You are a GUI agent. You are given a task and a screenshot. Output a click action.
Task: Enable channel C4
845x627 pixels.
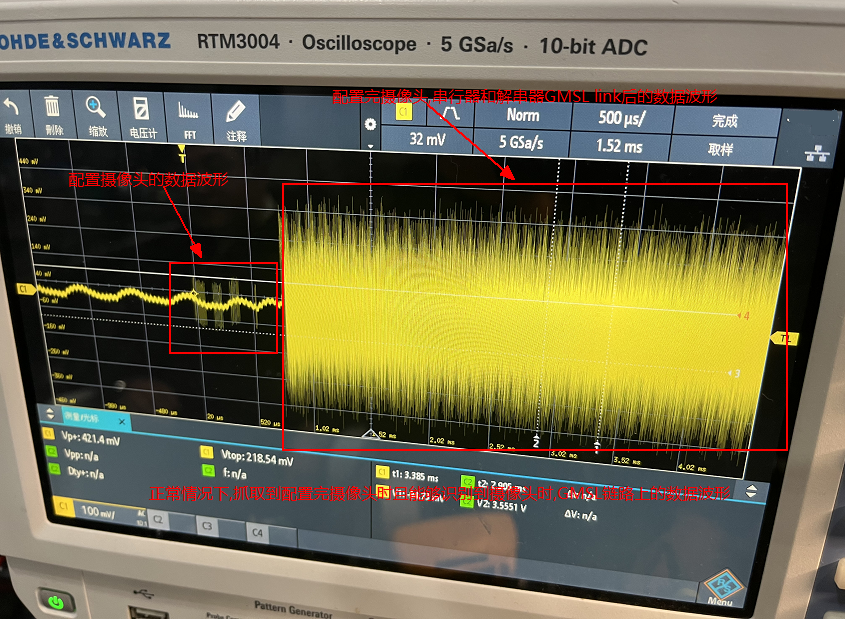click(257, 533)
